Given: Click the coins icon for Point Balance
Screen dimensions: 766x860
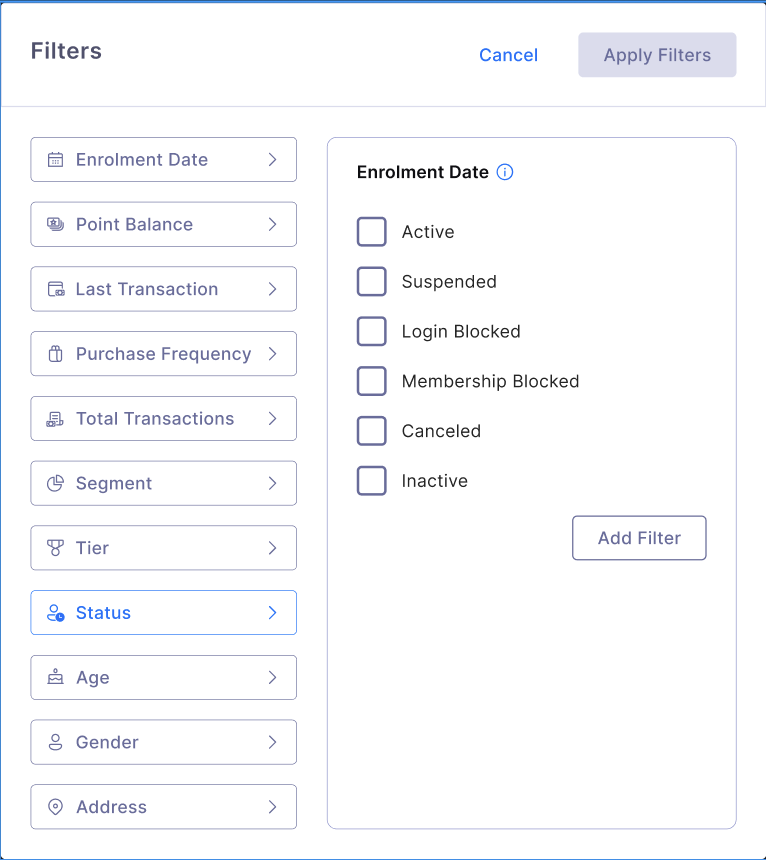Looking at the screenshot, I should pyautogui.click(x=56, y=225).
